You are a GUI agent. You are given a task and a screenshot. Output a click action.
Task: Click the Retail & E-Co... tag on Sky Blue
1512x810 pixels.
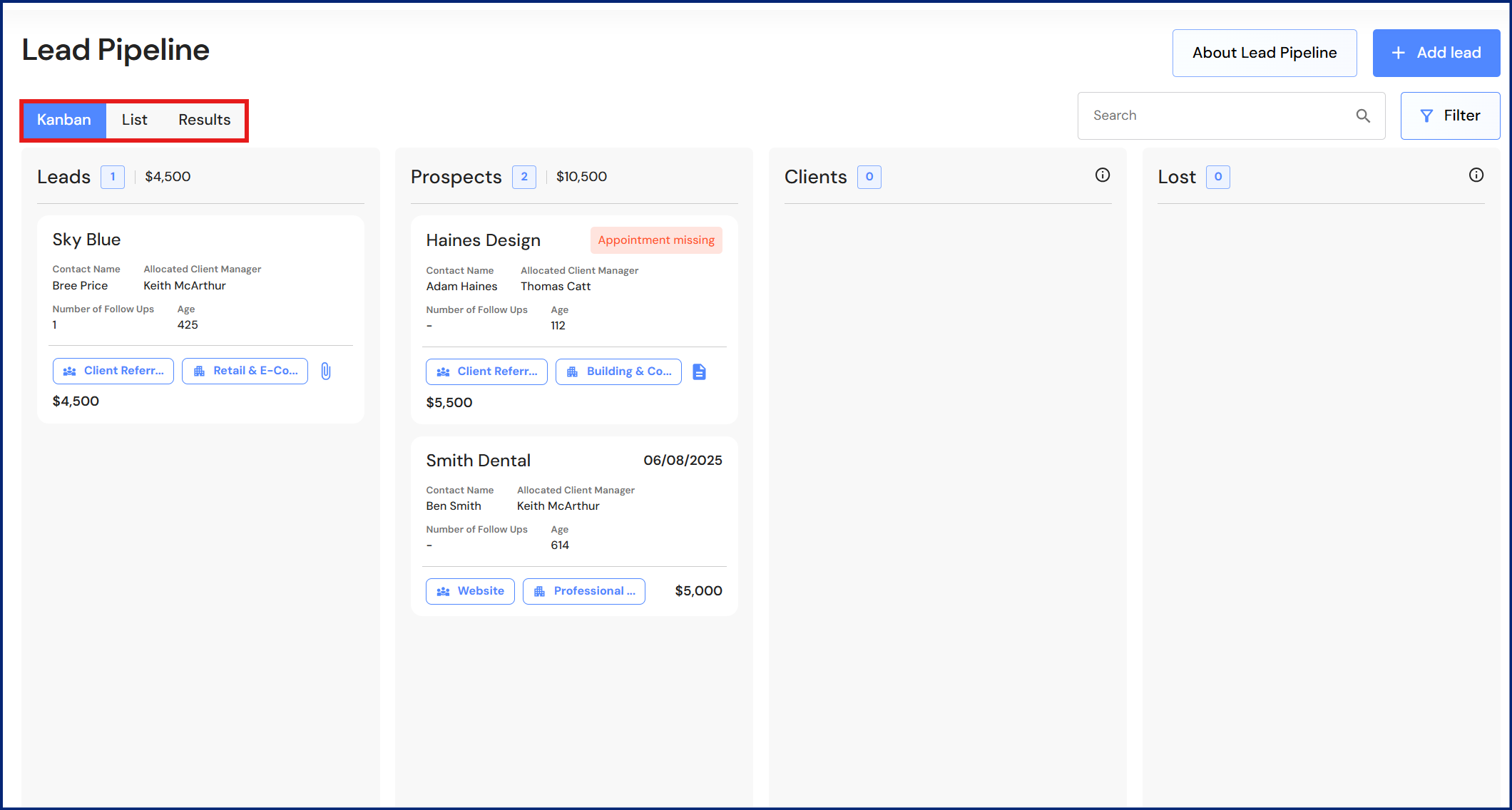click(x=245, y=371)
